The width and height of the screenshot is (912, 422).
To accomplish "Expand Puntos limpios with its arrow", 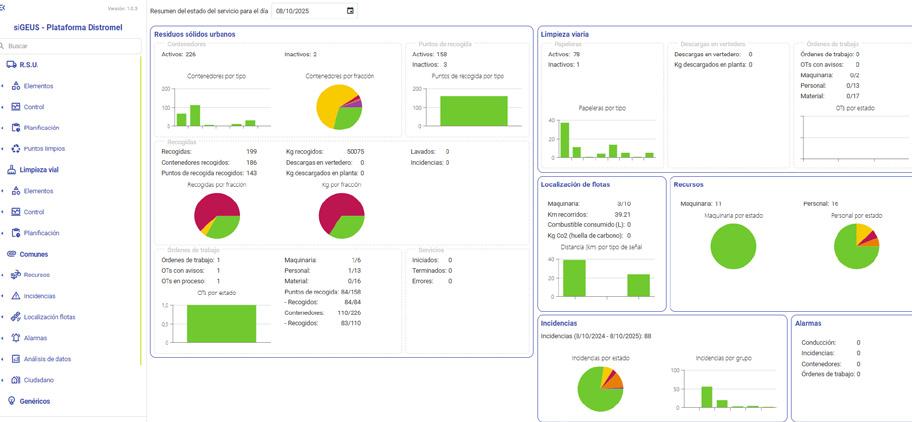I will [x=2, y=149].
